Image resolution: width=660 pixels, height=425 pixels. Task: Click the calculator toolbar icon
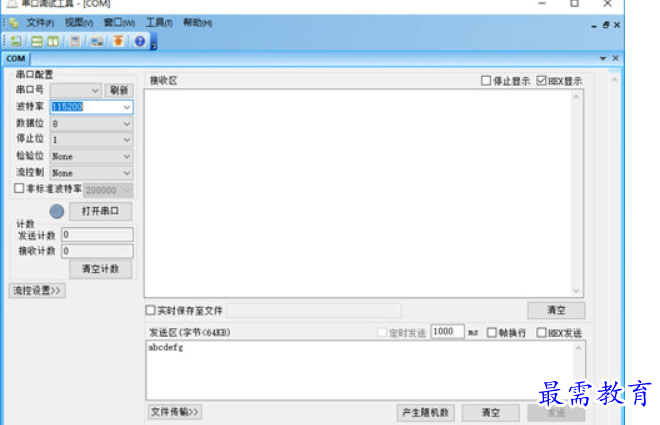(x=75, y=41)
